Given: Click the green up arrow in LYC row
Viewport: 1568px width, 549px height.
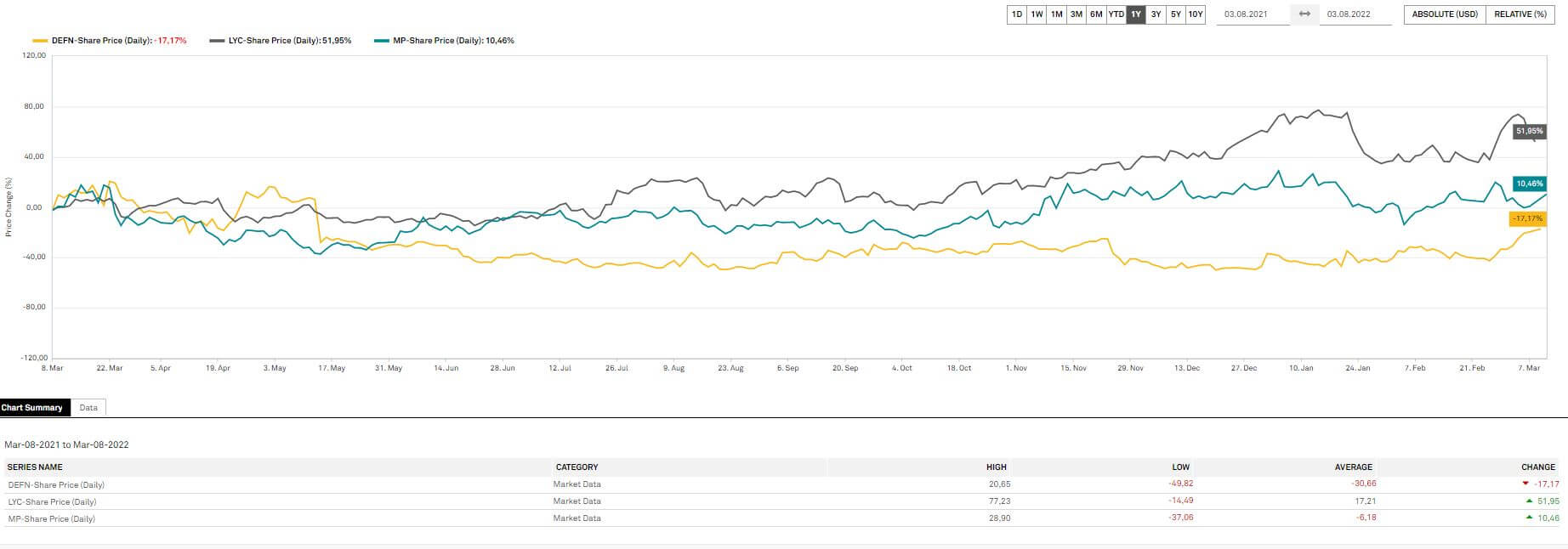Looking at the screenshot, I should coord(1529,501).
